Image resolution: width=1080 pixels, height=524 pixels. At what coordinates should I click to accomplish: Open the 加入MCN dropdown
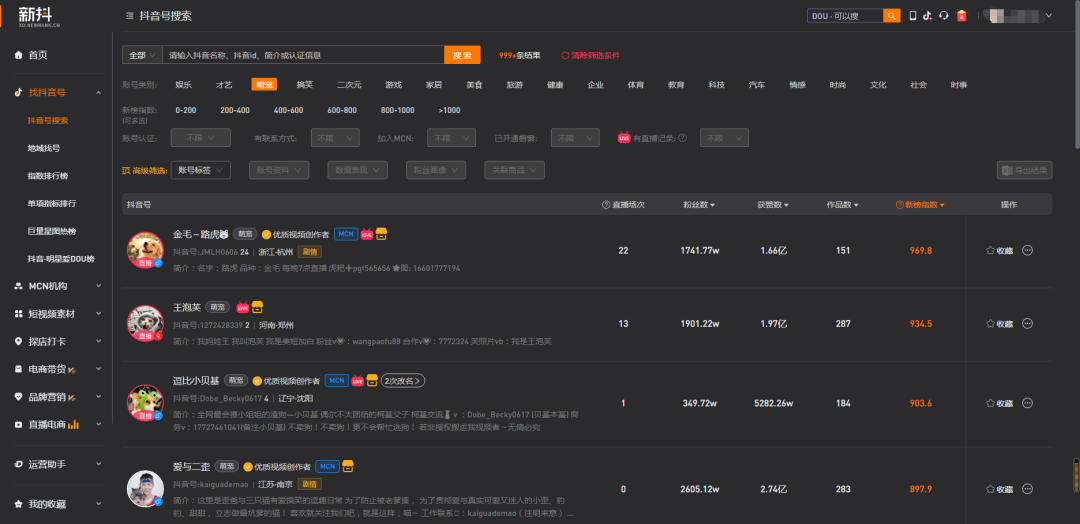coord(451,138)
